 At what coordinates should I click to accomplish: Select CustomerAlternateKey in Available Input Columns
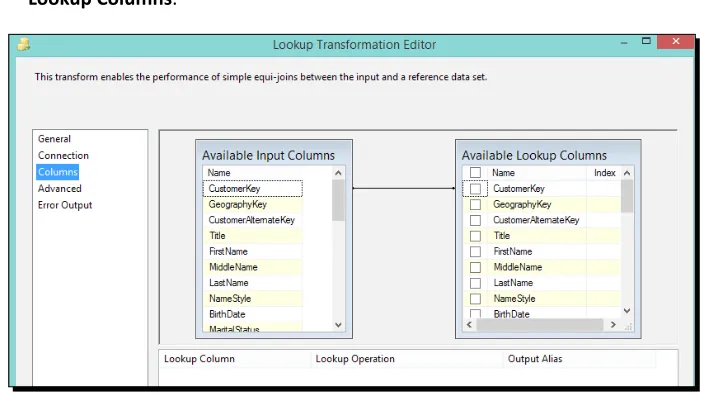pos(253,220)
